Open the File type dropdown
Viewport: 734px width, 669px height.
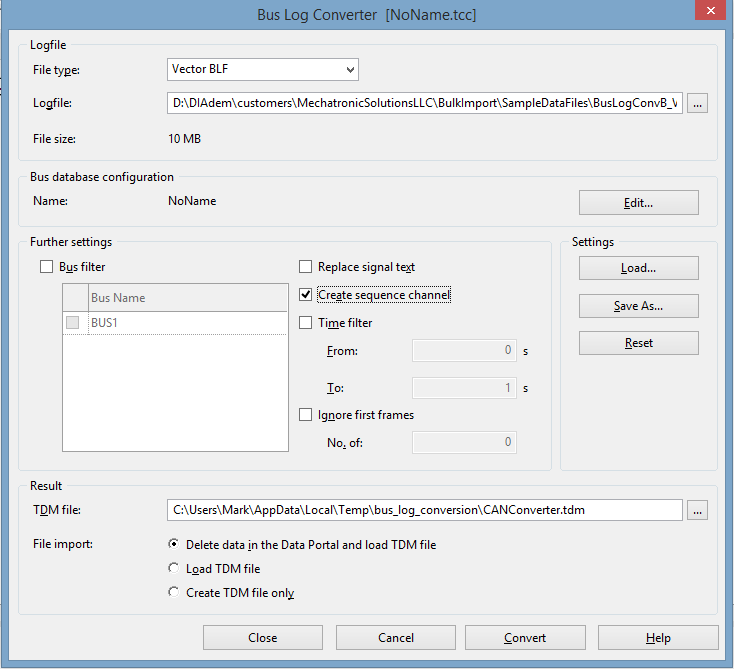click(263, 70)
